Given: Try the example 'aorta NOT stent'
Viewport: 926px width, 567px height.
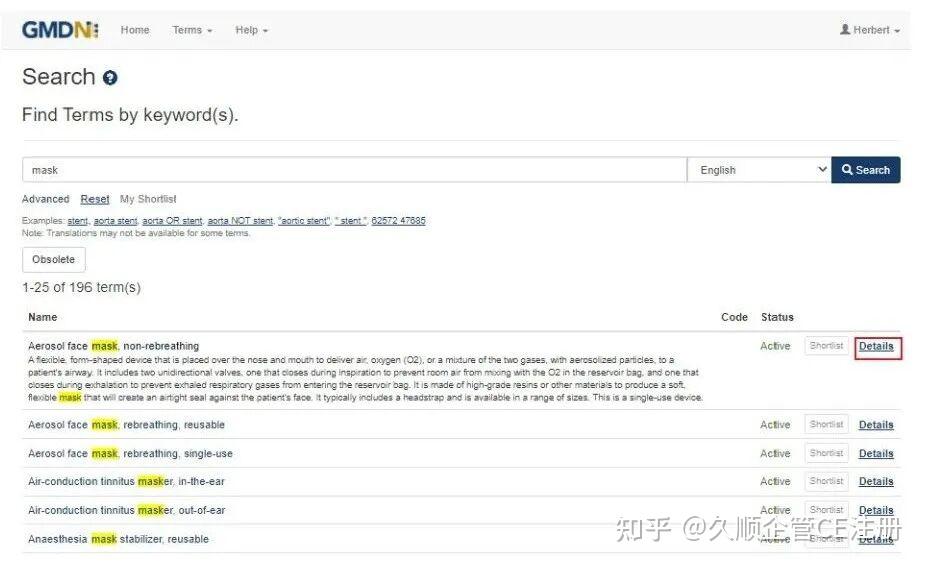Looking at the screenshot, I should pyautogui.click(x=240, y=221).
